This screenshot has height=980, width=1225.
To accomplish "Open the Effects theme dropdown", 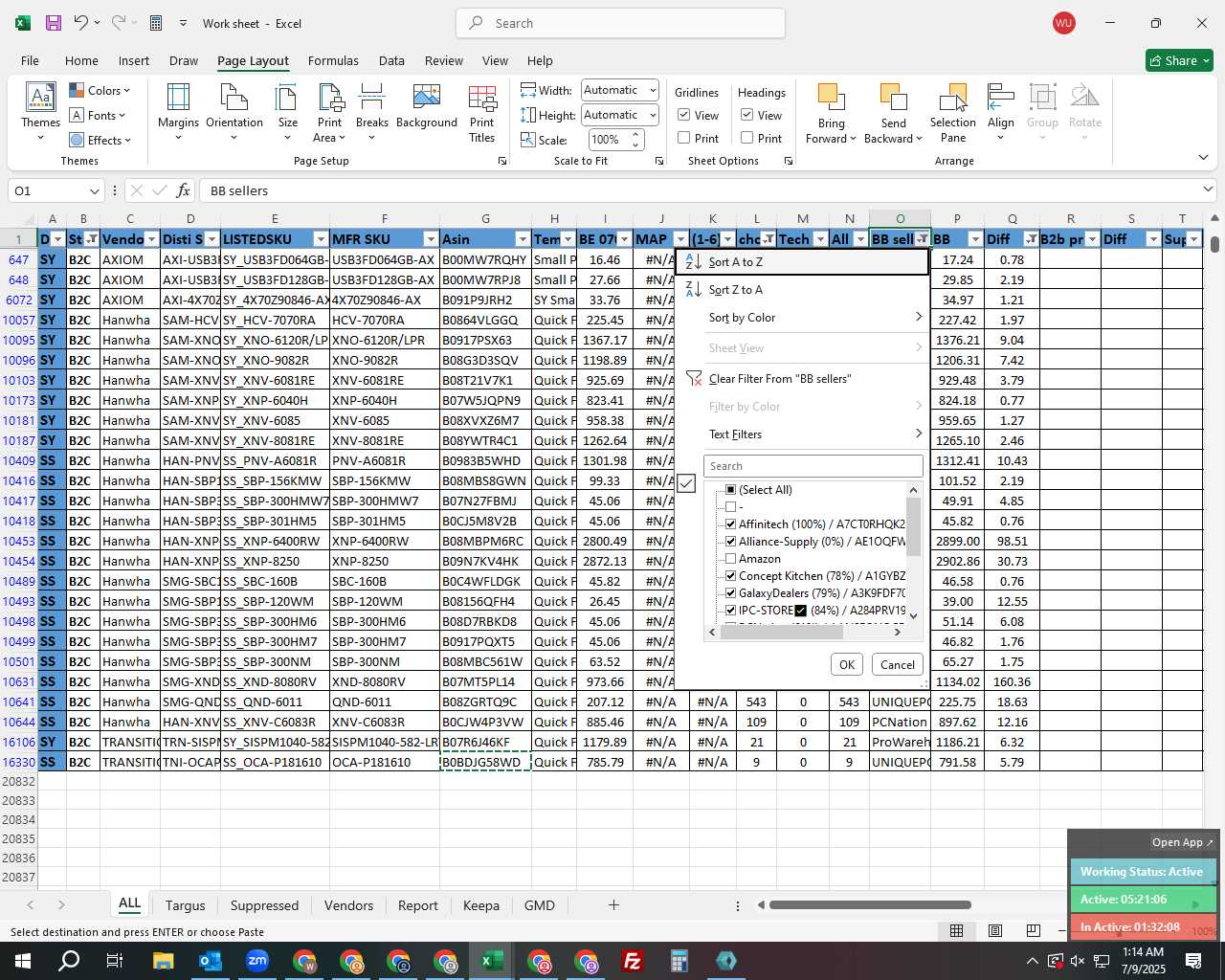I will click(x=100, y=141).
